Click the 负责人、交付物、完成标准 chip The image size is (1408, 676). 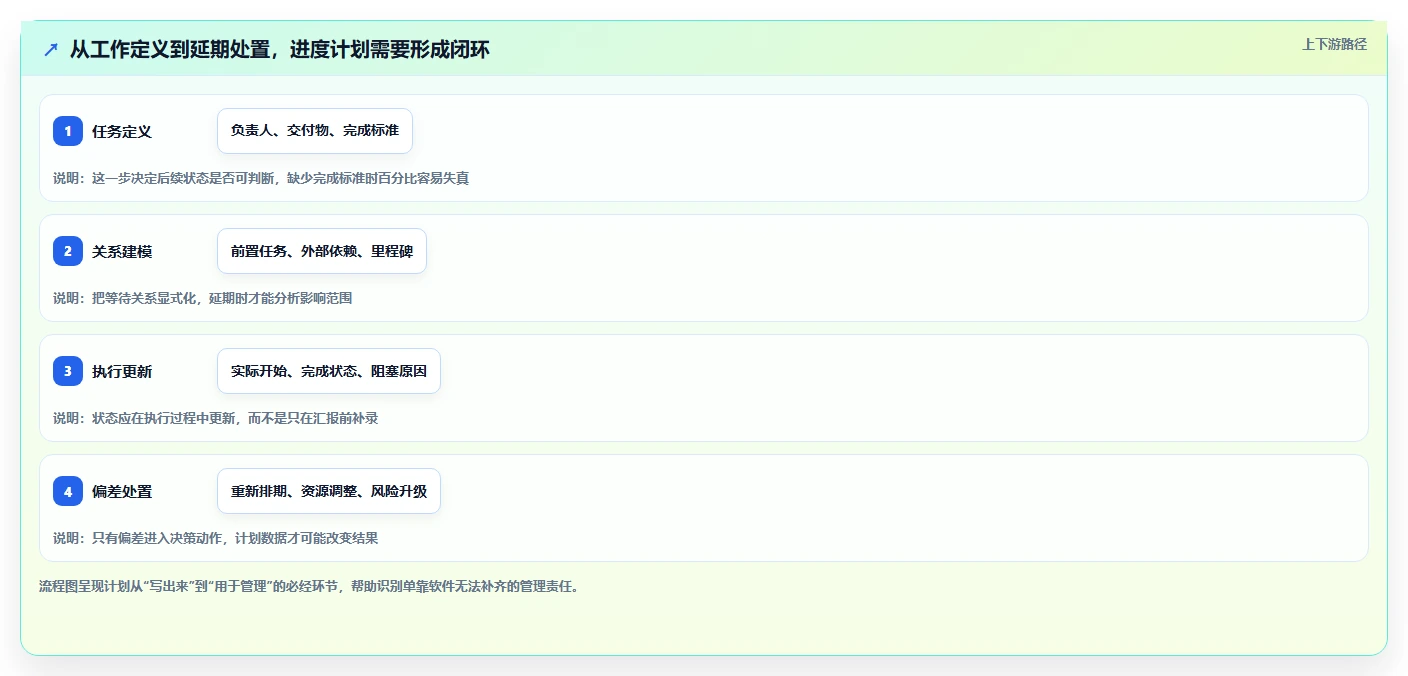pyautogui.click(x=315, y=131)
